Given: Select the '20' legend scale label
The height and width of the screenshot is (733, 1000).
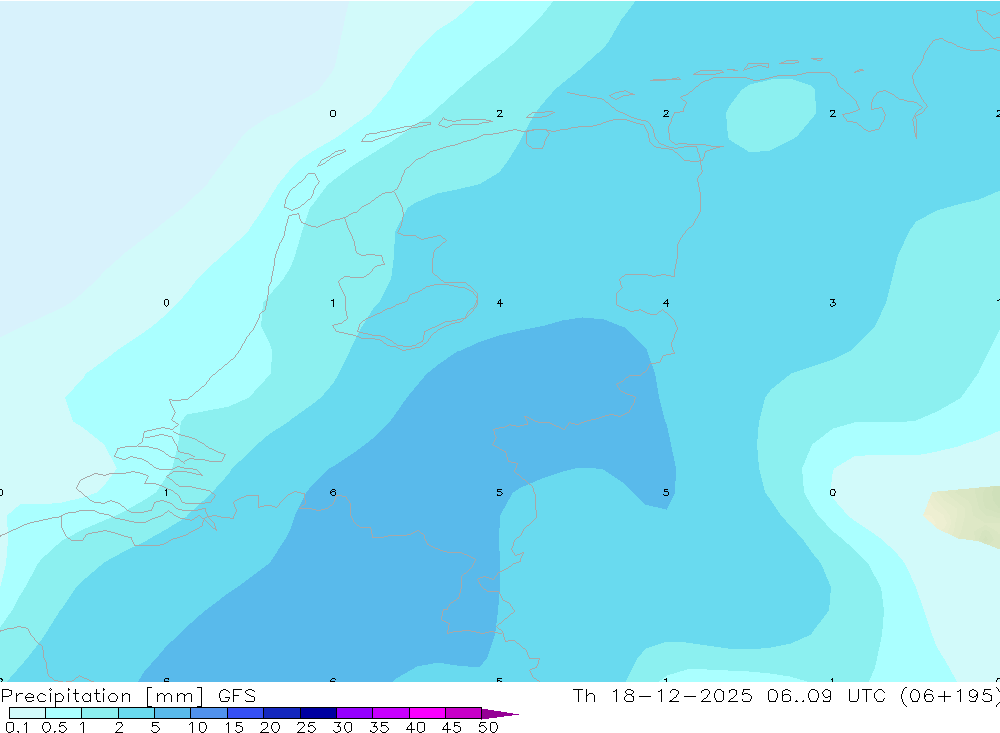Looking at the screenshot, I should pos(270,727).
